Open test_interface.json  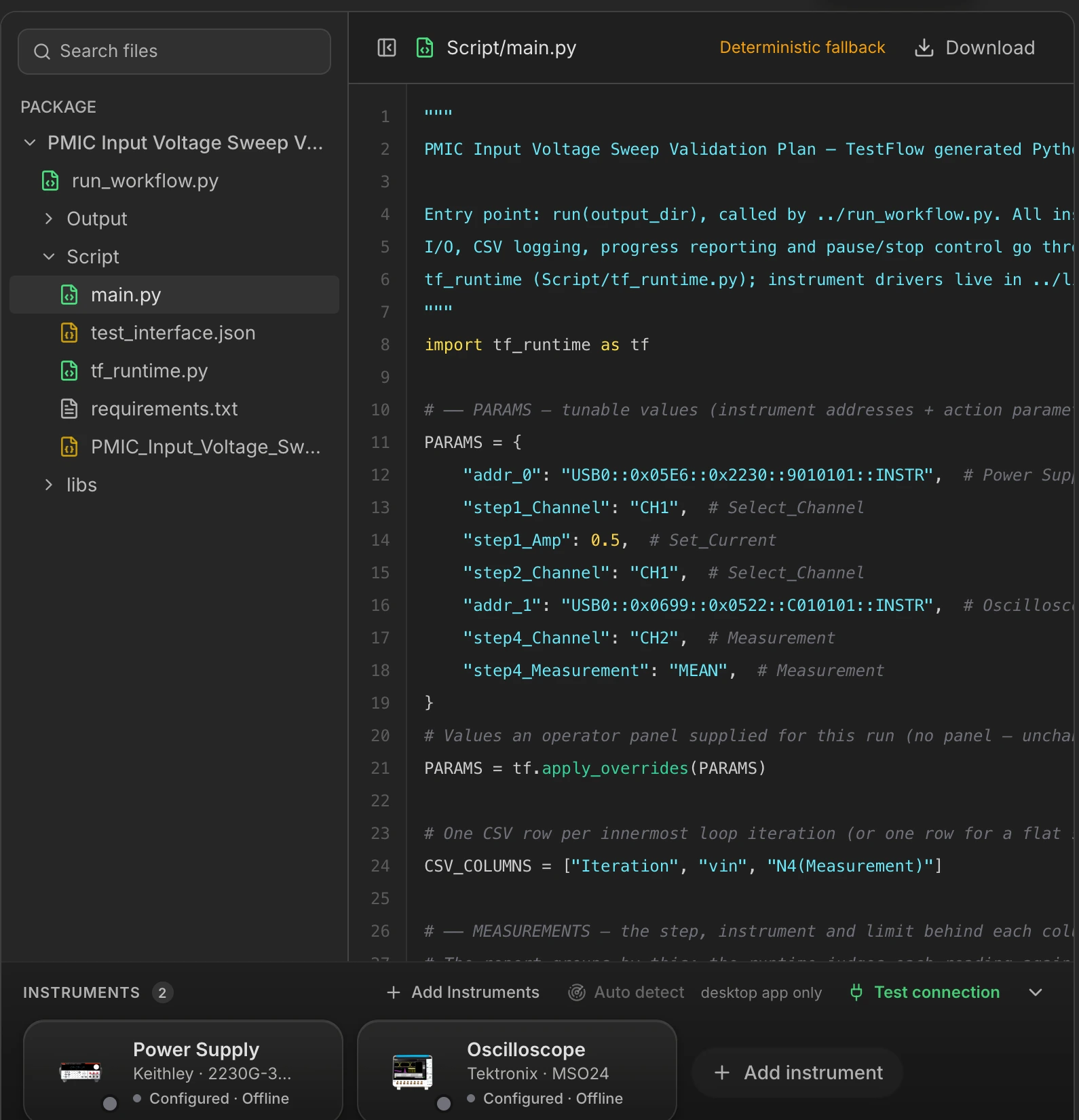coord(173,333)
